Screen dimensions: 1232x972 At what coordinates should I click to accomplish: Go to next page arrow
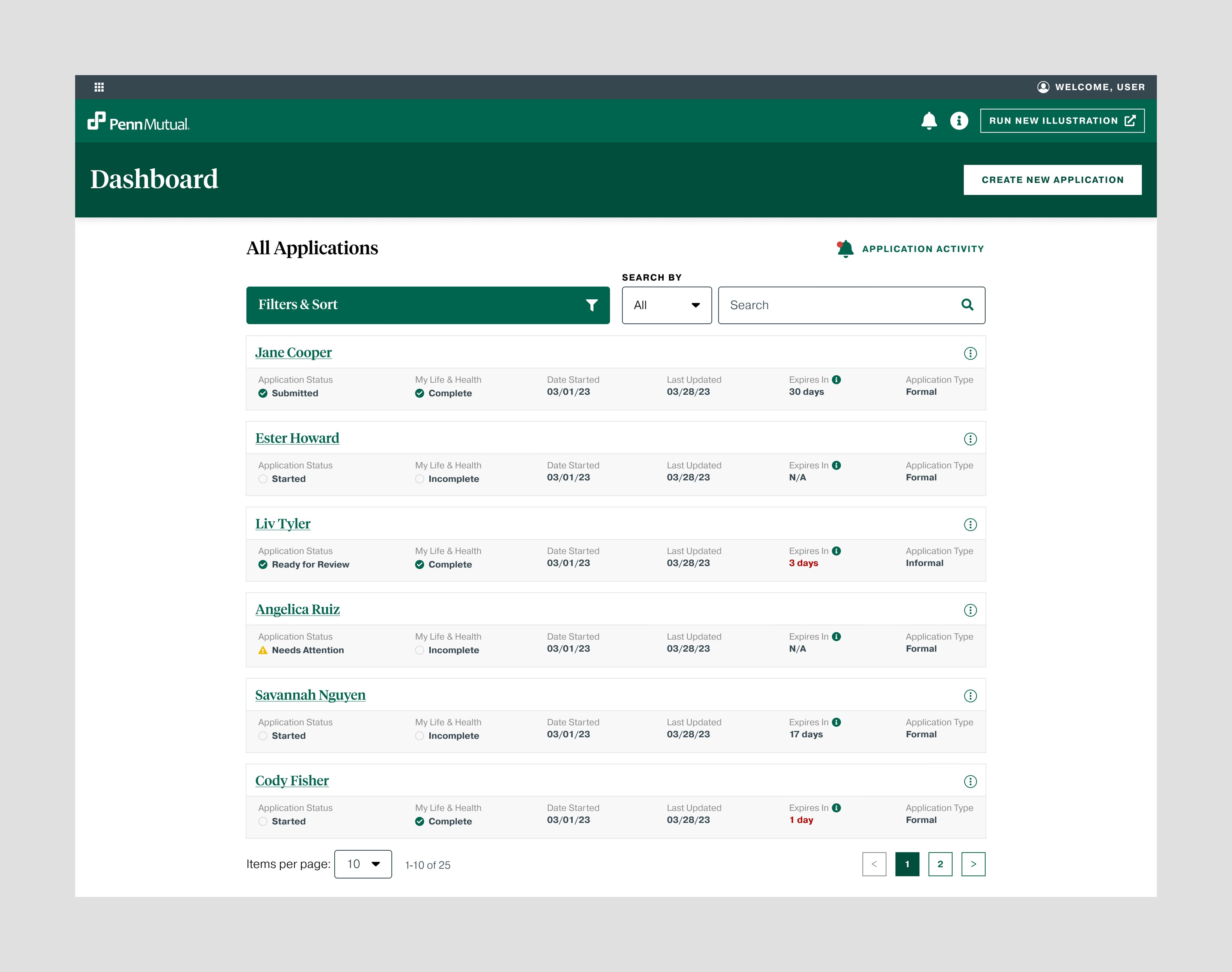[973, 864]
